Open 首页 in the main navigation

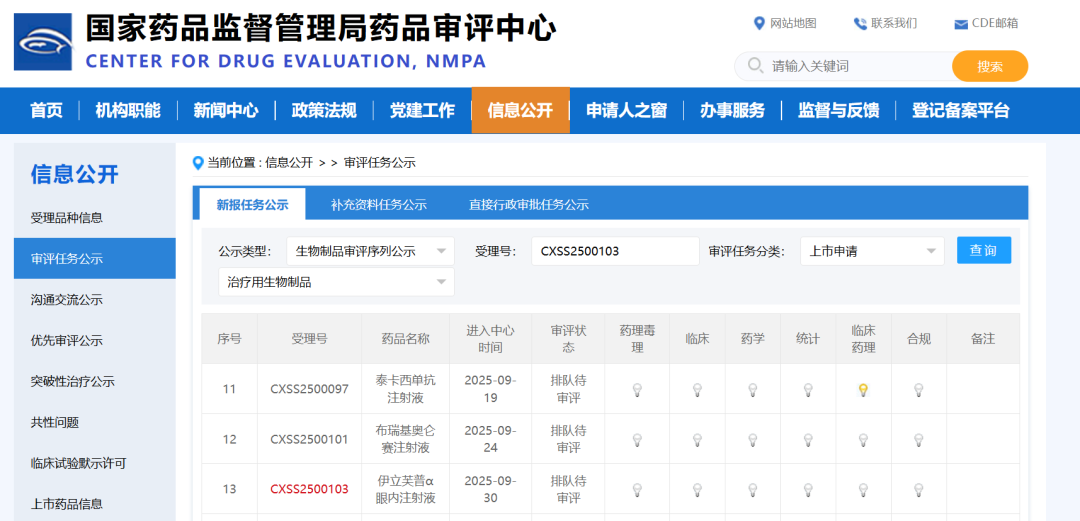46,110
